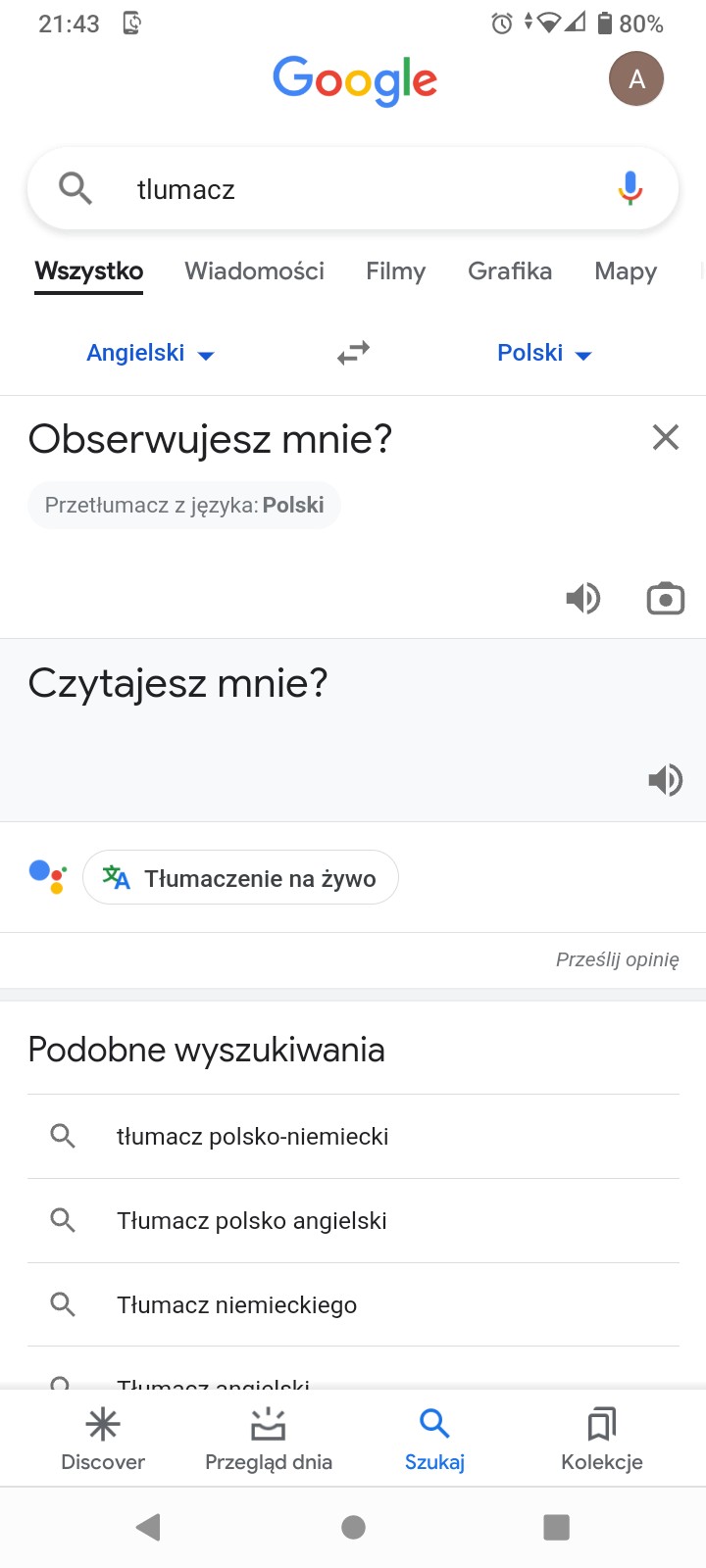Start Tłumaczenie na żywo
This screenshot has height=1568, width=706.
241,878
